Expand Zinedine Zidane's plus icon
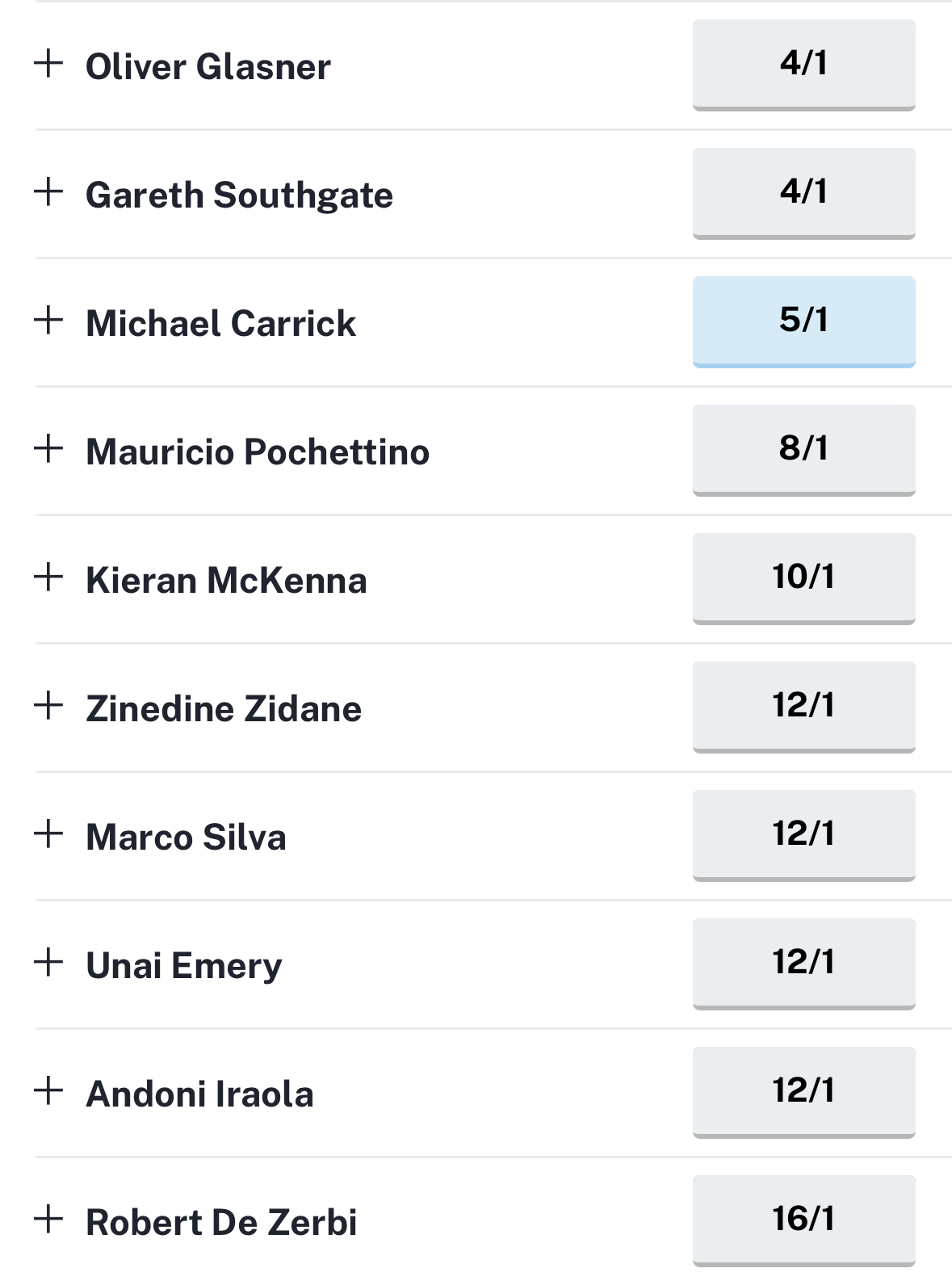The height and width of the screenshot is (1281, 952). [x=48, y=705]
